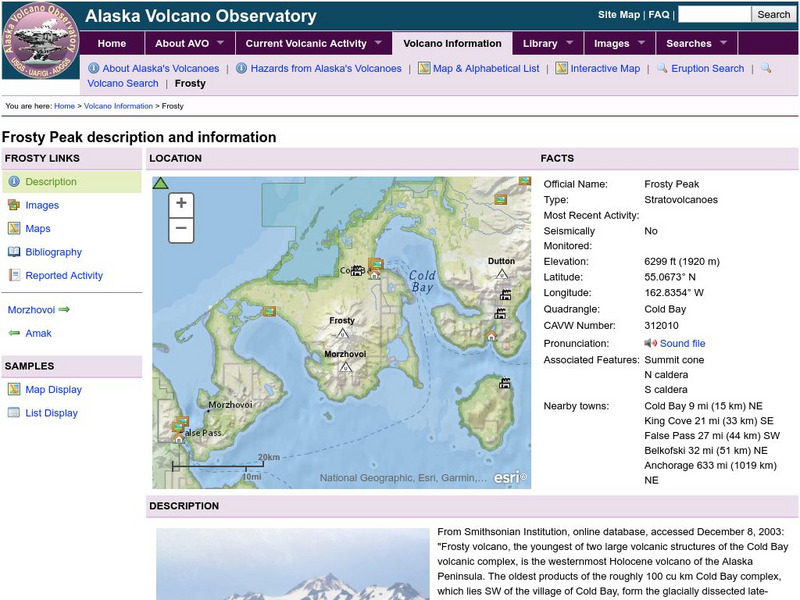Viewport: 800px width, 600px height.
Task: Click Home in the navigation bar
Action: 112,43
